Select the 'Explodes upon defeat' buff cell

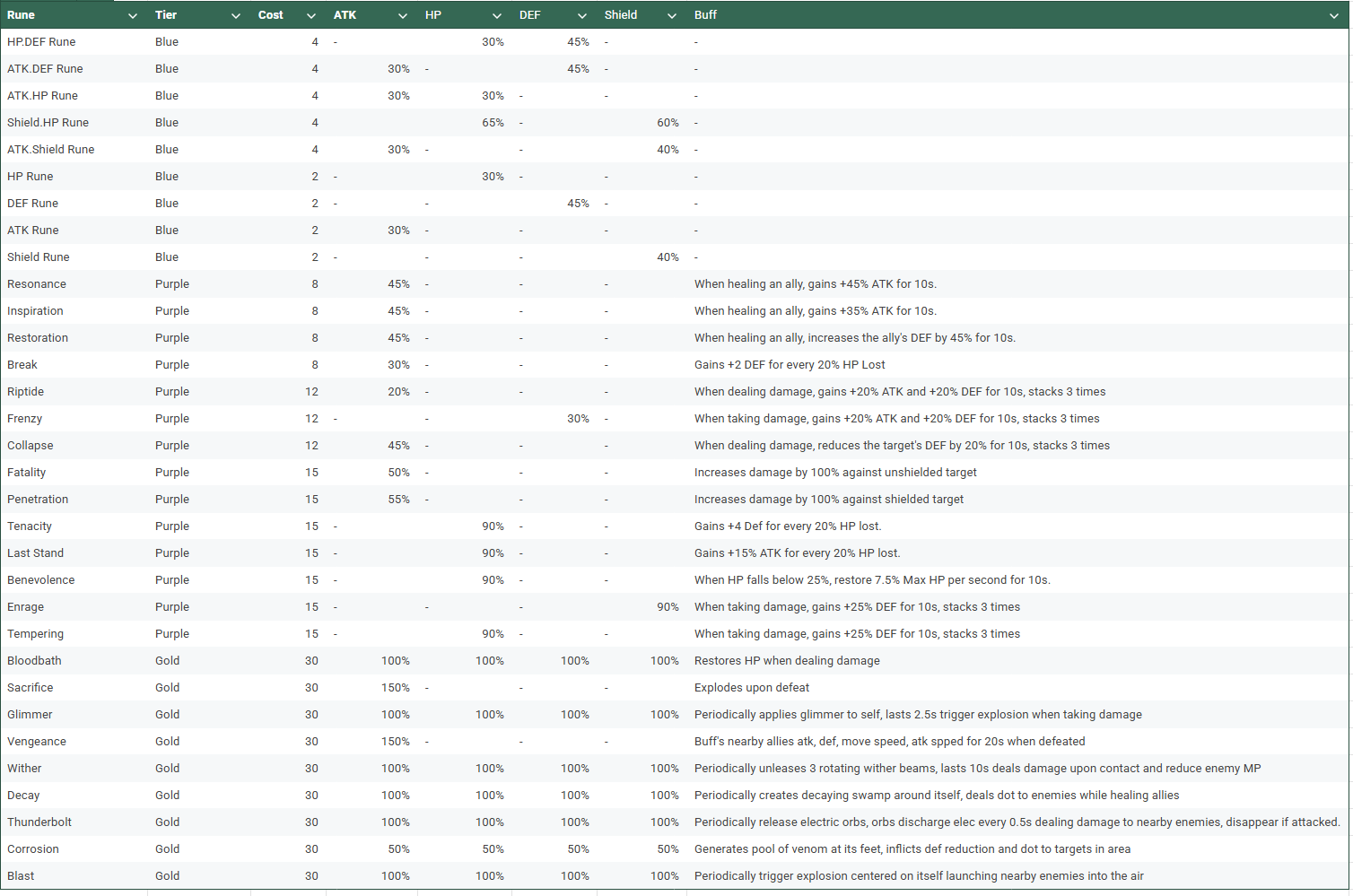1017,688
